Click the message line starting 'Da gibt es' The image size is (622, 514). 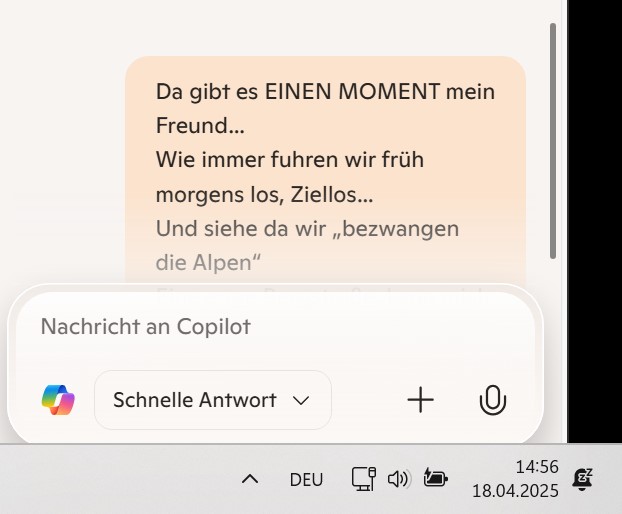pyautogui.click(x=325, y=92)
